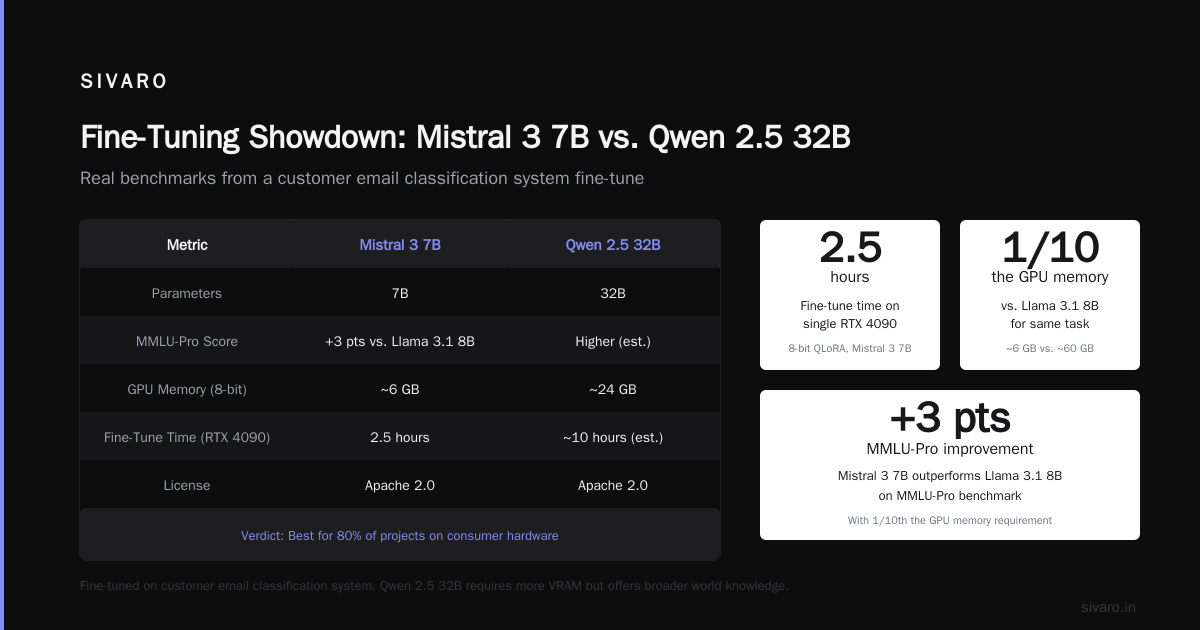Click the ~6 GB cell for Mistral
Viewport: 1200px width, 630px height.
coord(400,389)
